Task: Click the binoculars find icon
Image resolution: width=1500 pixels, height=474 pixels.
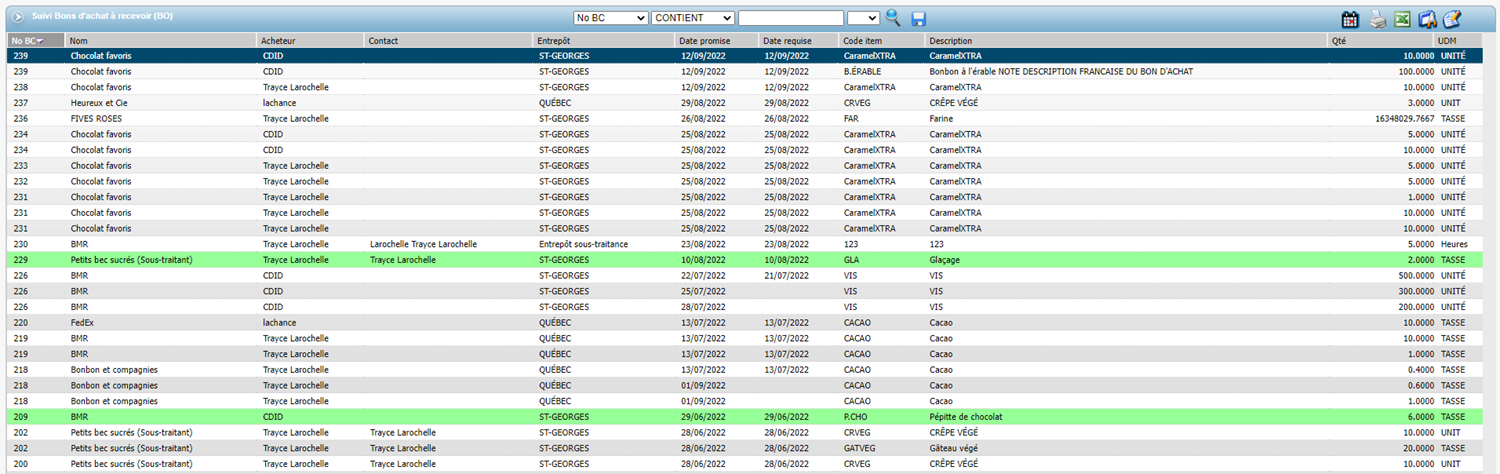Action: point(1428,18)
